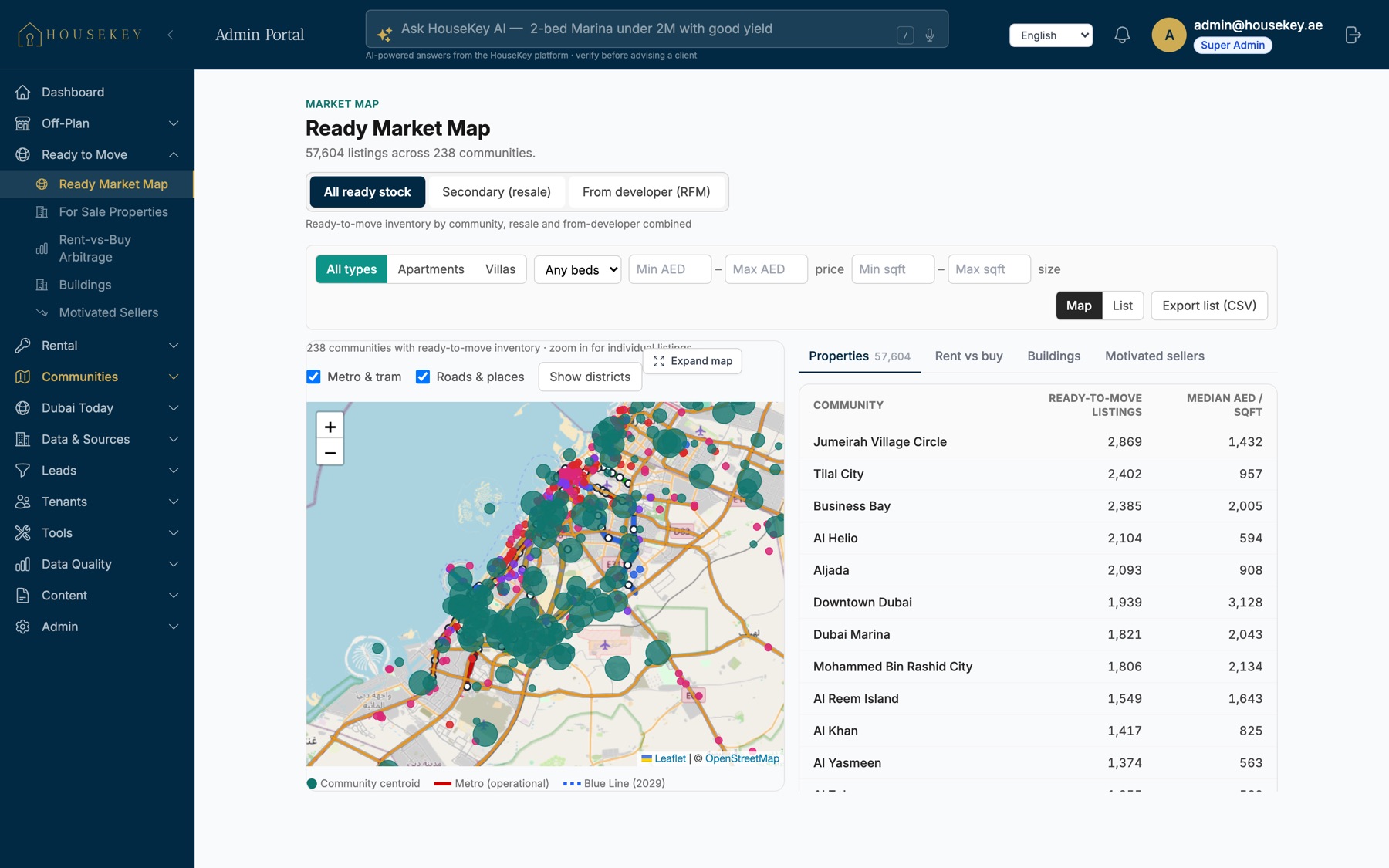This screenshot has height=868, width=1389.
Task: Click the Content document icon
Action: [x=23, y=595]
